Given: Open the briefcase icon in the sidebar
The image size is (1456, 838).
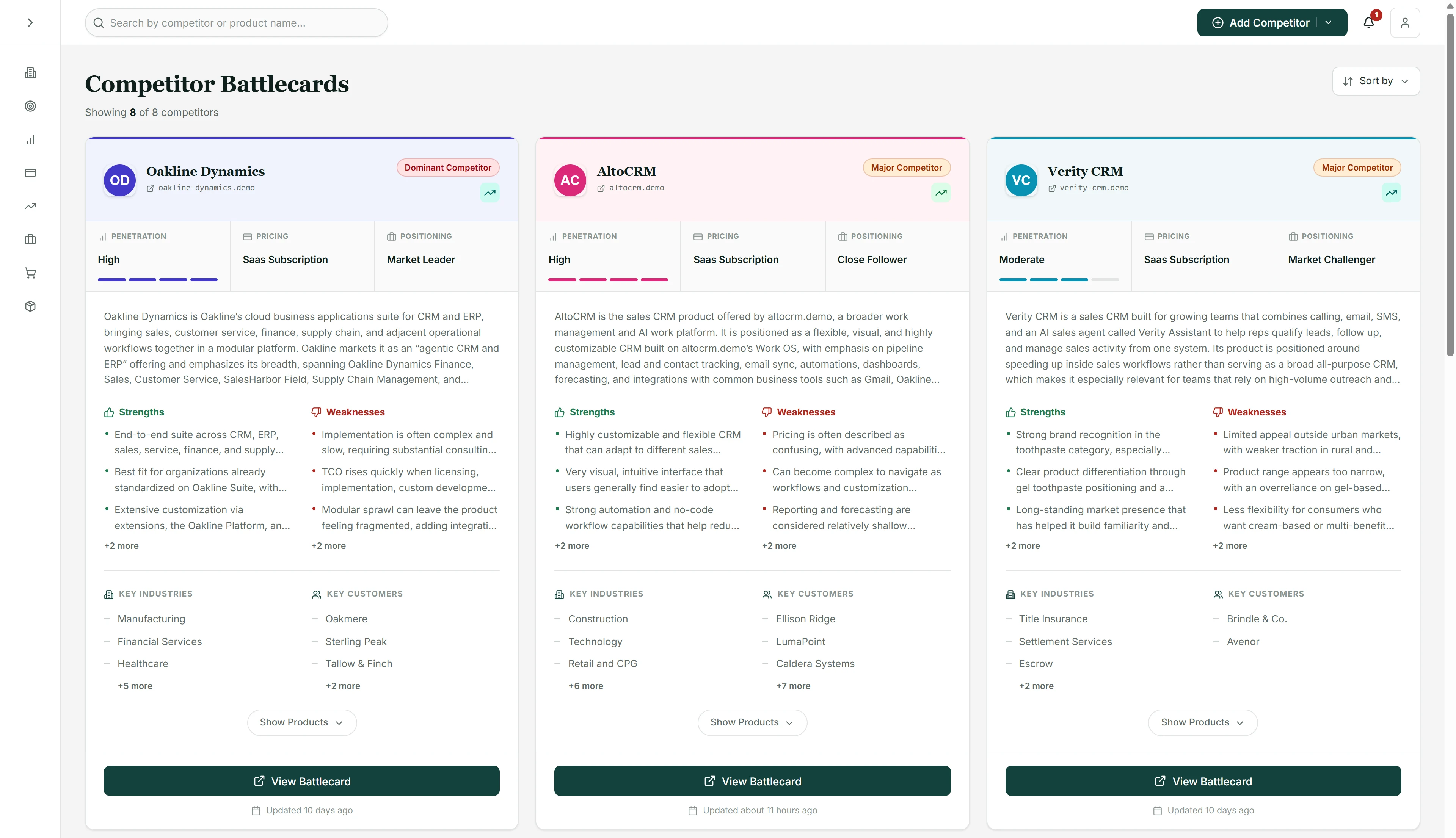Looking at the screenshot, I should (x=30, y=240).
